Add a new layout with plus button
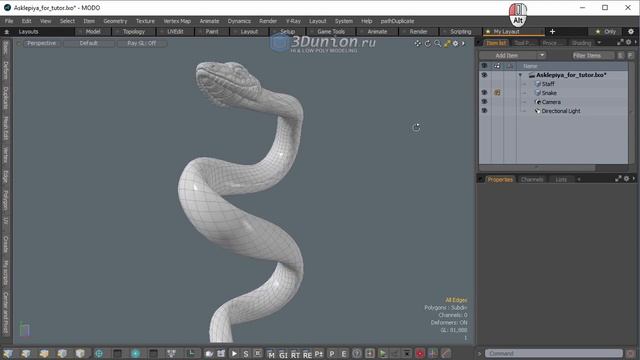This screenshot has height=360, width=640. tap(552, 31)
